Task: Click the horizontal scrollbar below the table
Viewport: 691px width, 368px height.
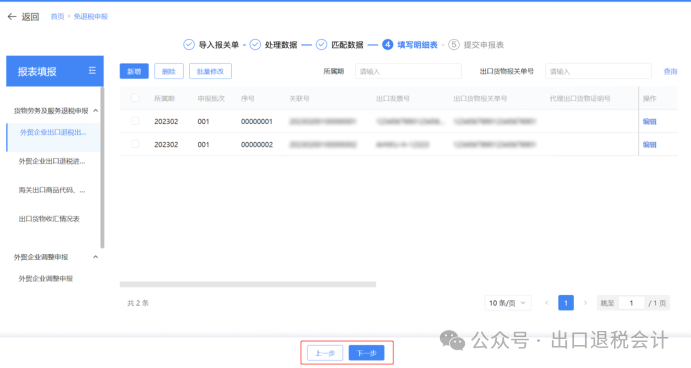Action: (248, 284)
